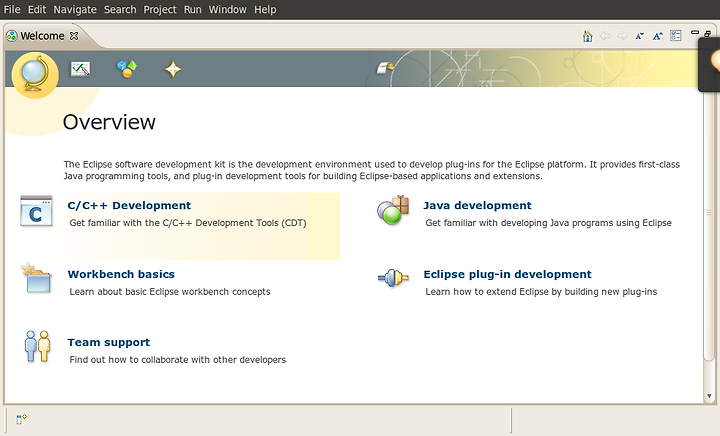The width and height of the screenshot is (720, 436).
Task: Open the Help menu
Action: (x=265, y=9)
